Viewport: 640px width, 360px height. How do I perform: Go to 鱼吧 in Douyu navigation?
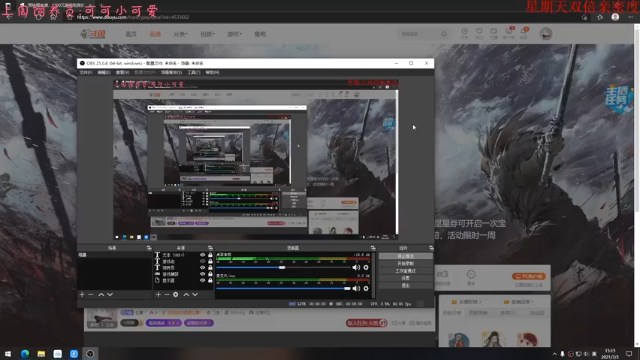pyautogui.click(x=260, y=34)
